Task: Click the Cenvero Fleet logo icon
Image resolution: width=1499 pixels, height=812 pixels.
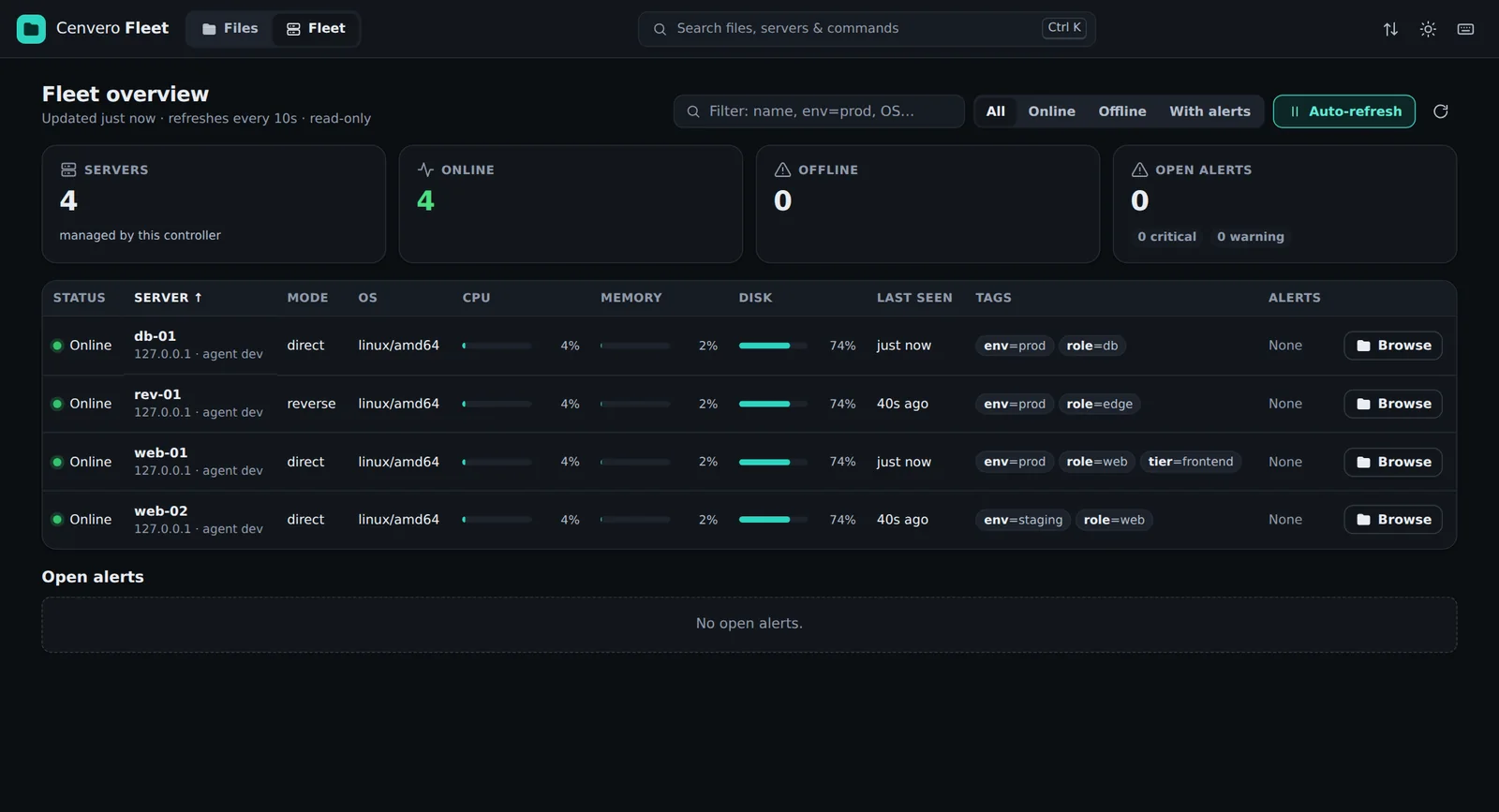Action: click(31, 29)
